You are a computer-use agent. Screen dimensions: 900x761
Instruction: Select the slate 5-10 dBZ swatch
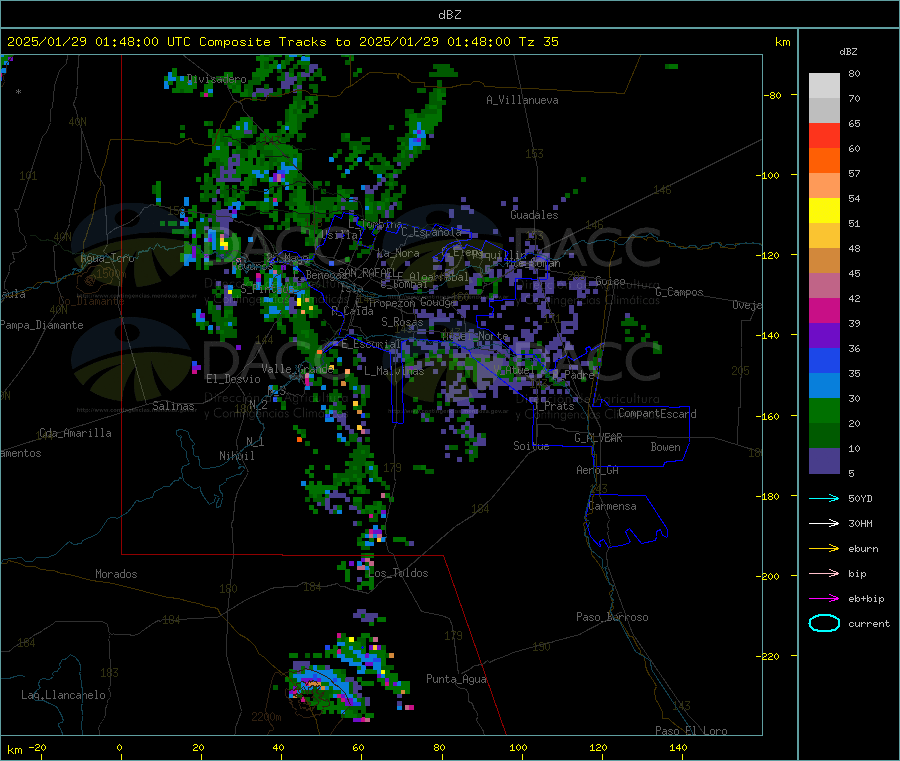coord(824,461)
